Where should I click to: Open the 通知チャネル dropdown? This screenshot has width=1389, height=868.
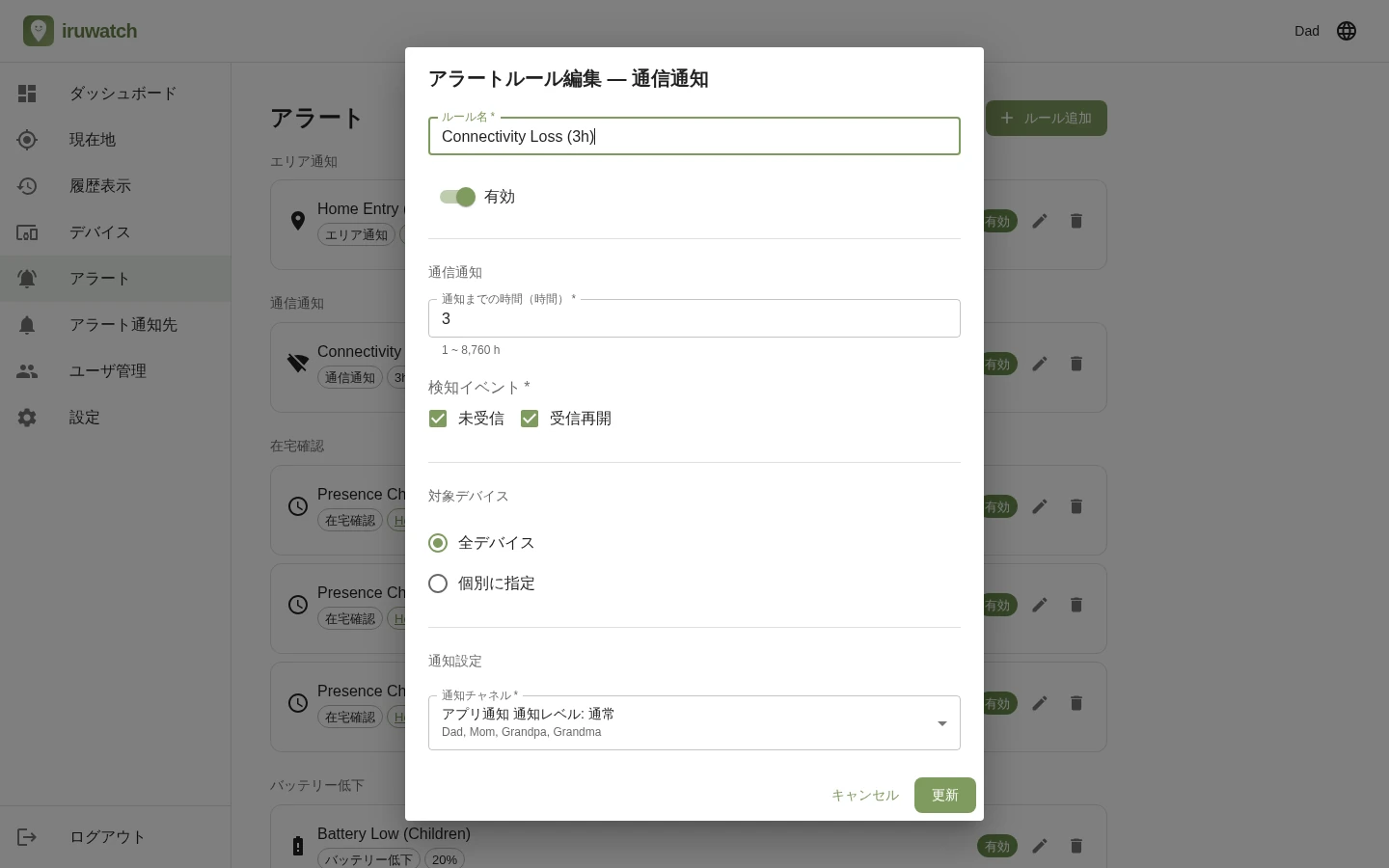pos(694,722)
